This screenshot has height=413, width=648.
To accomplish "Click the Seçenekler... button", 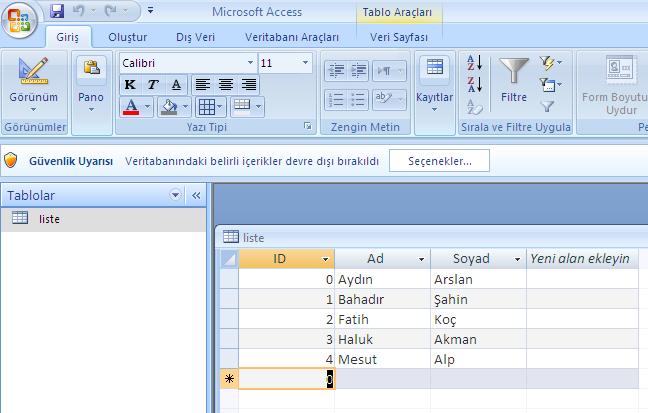I will tap(439, 161).
